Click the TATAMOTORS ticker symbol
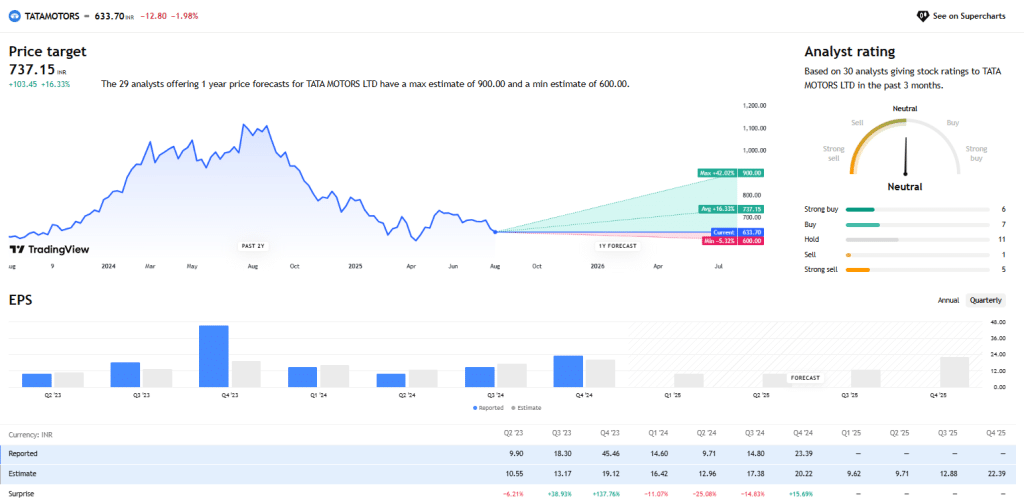 tap(54, 16)
